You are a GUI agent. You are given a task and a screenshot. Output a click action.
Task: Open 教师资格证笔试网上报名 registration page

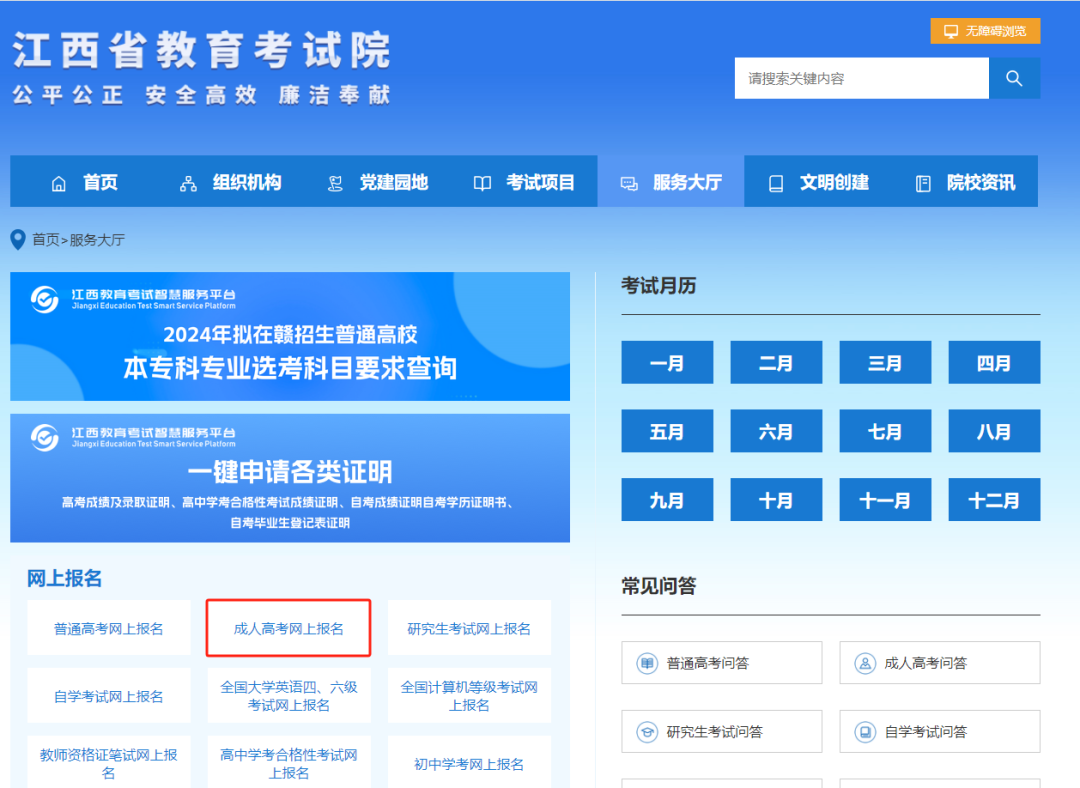(108, 763)
